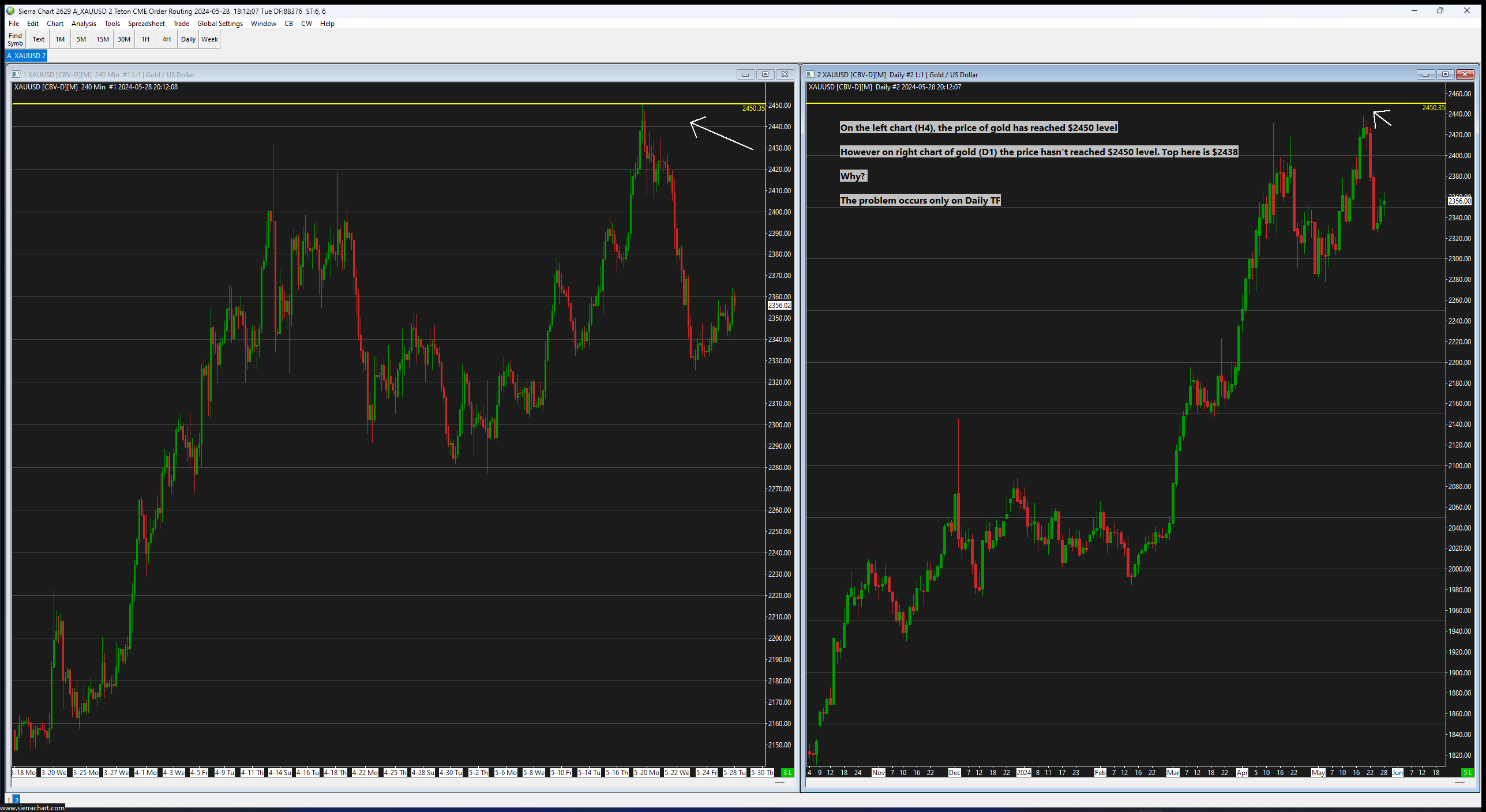Image resolution: width=1486 pixels, height=812 pixels.
Task: Choose the Week timeframe button
Action: 209,39
